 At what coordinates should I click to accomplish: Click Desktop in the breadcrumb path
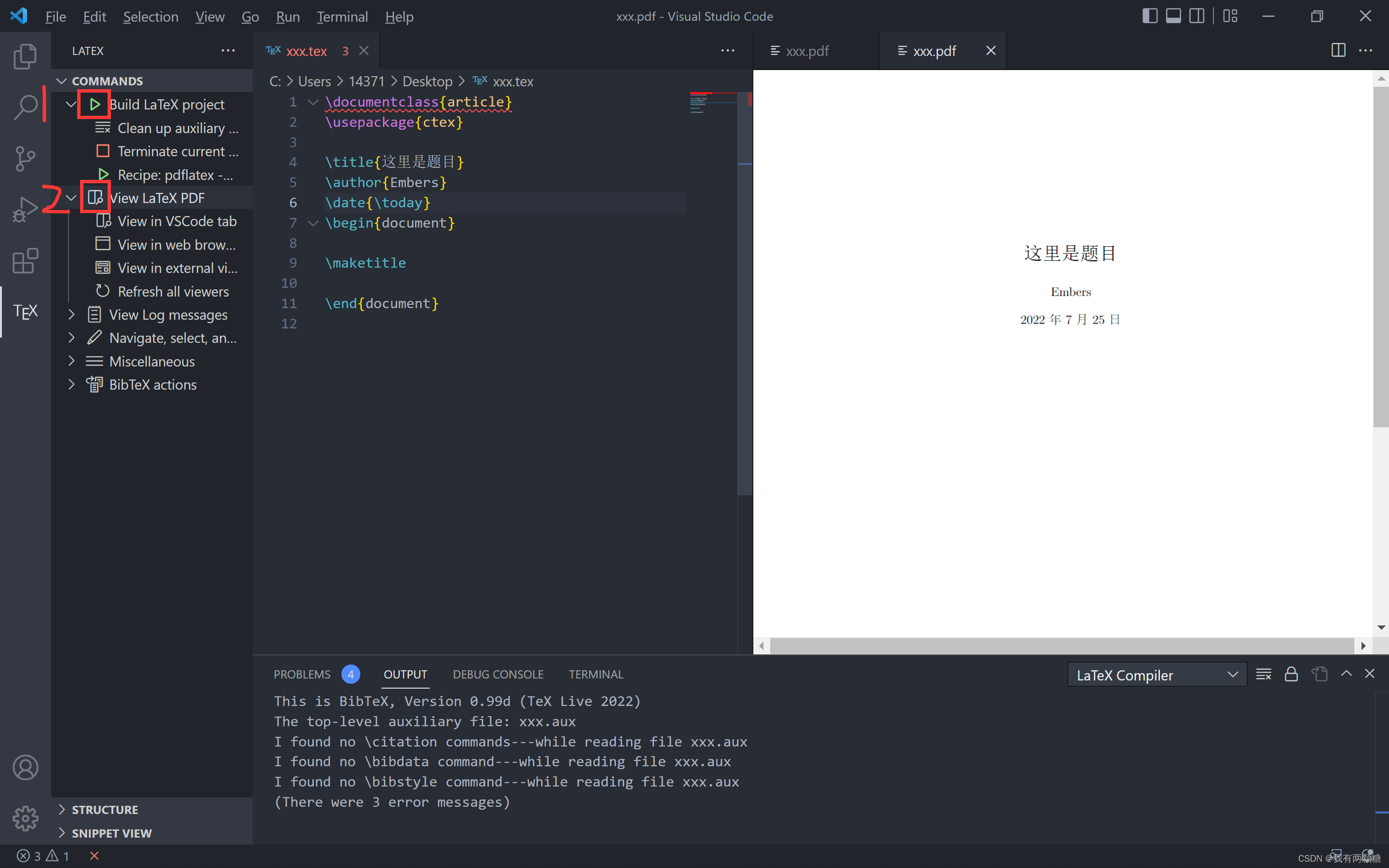click(427, 81)
